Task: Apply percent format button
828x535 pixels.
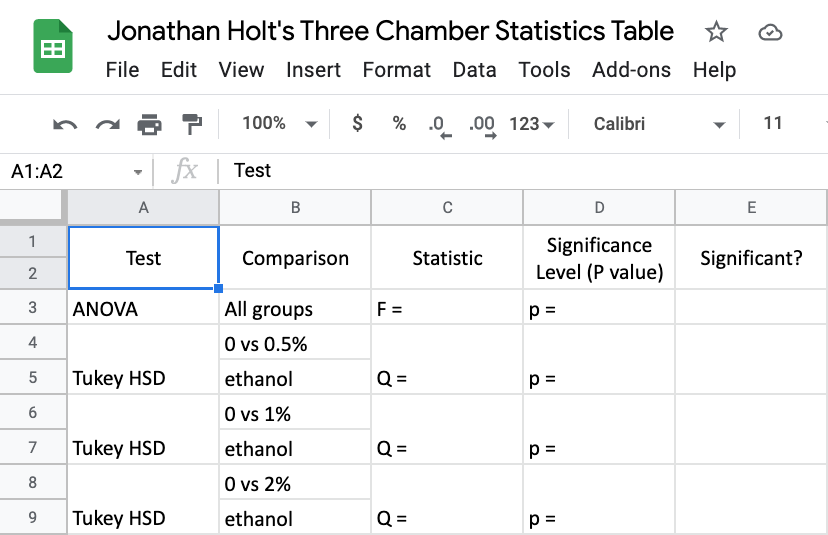Action: click(399, 124)
